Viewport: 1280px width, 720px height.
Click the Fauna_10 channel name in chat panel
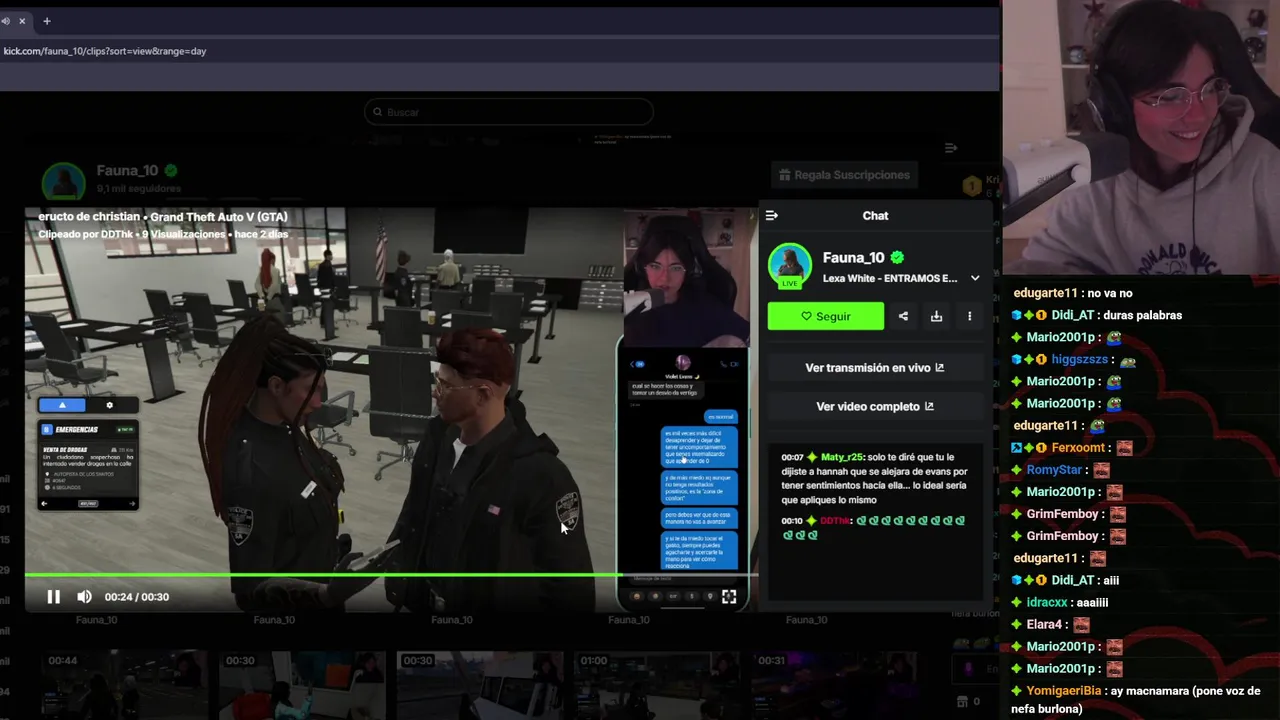(x=853, y=258)
